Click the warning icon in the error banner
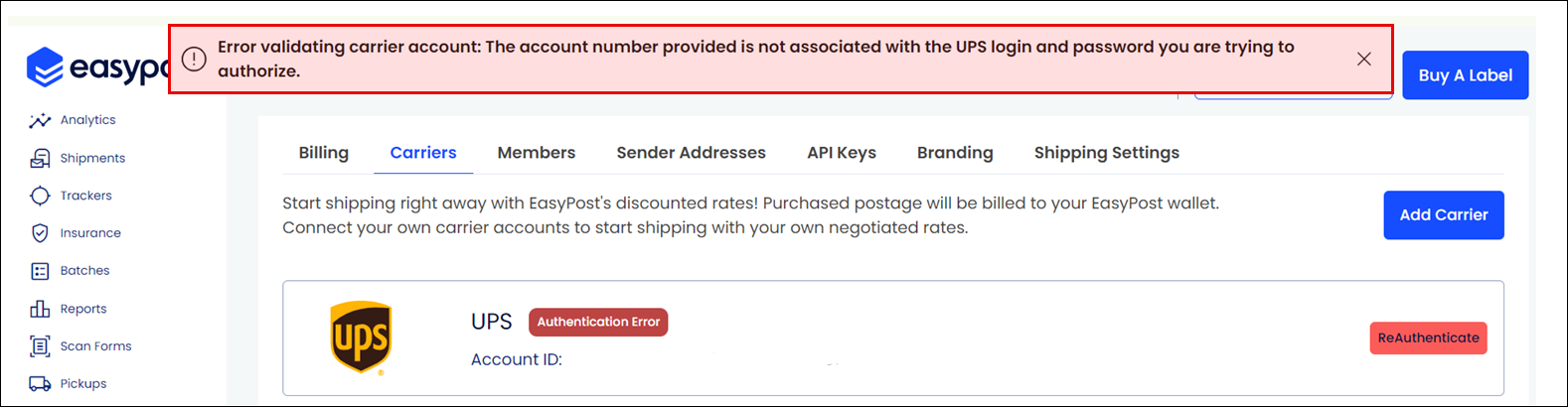This screenshot has width=1568, height=407. click(x=195, y=59)
